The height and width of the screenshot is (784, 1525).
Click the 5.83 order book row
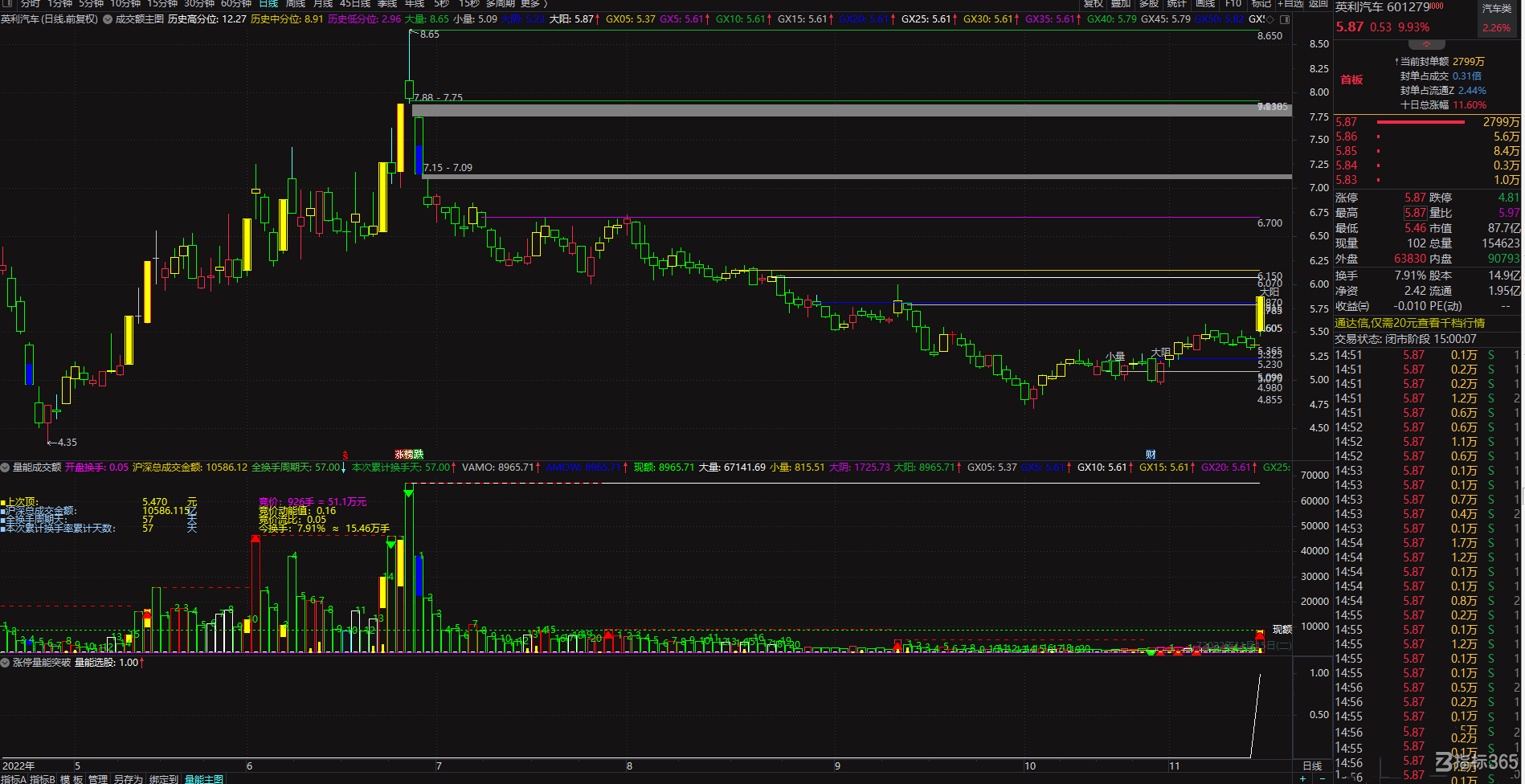pos(1428,180)
